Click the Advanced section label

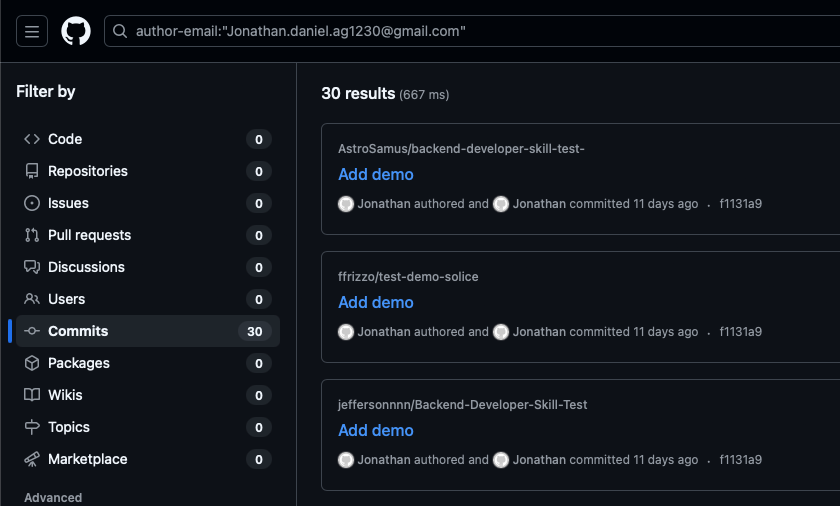[x=53, y=497]
